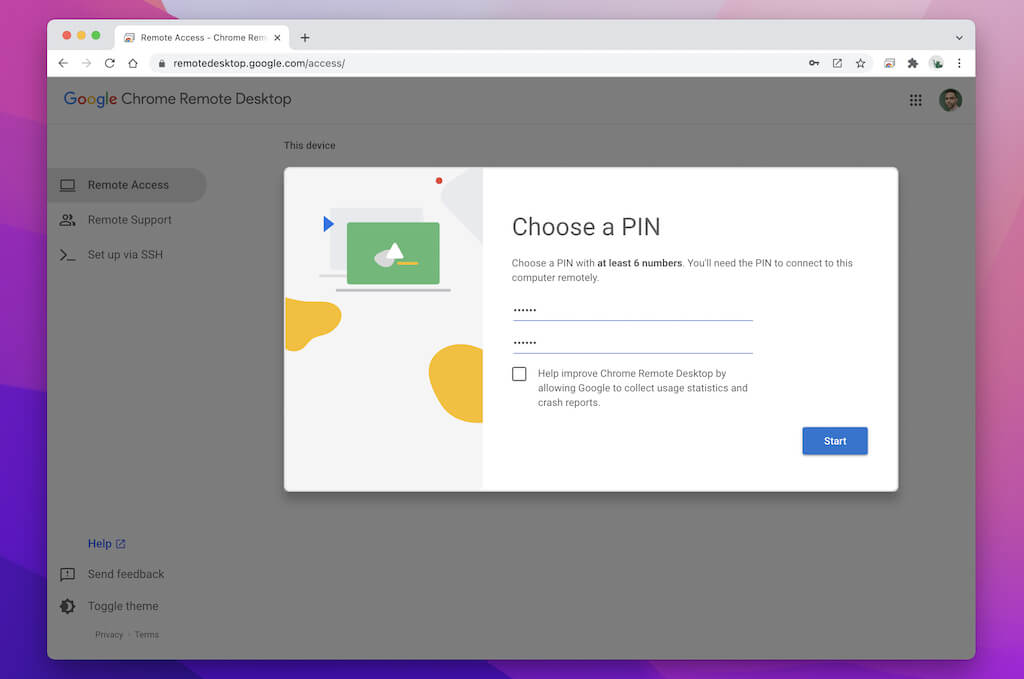The image size is (1024, 679).
Task: Click the "Choose a PIN" heading
Action: (586, 227)
